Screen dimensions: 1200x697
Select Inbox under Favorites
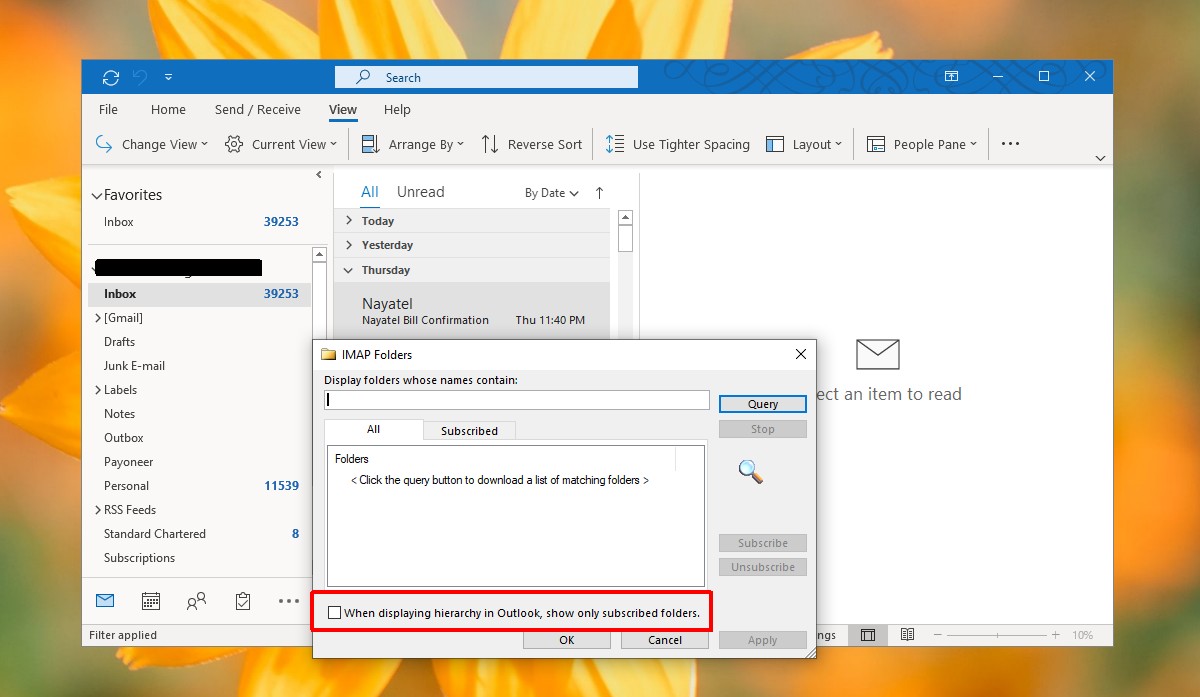(199, 222)
